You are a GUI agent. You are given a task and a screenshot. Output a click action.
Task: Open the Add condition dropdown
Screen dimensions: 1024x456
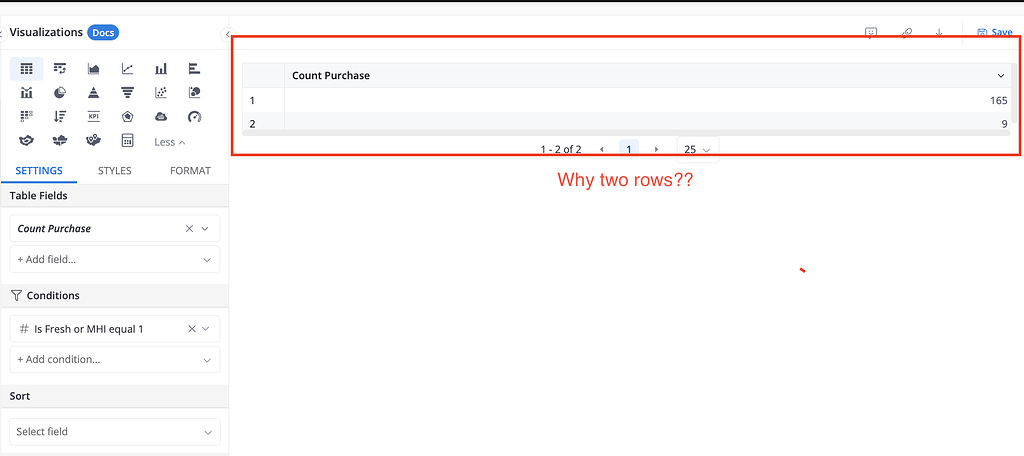pyautogui.click(x=114, y=359)
